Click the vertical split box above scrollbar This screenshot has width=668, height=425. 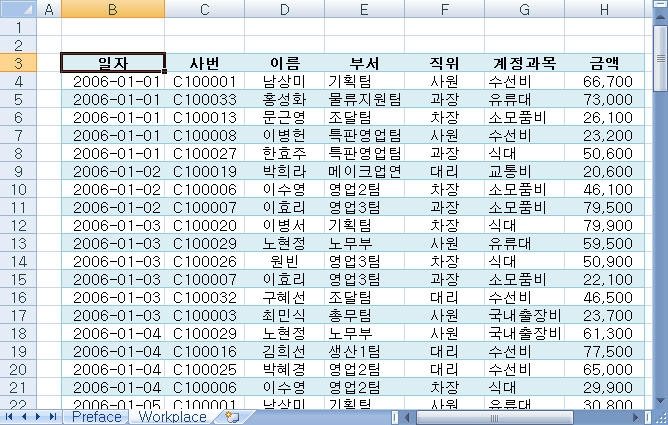point(660,5)
